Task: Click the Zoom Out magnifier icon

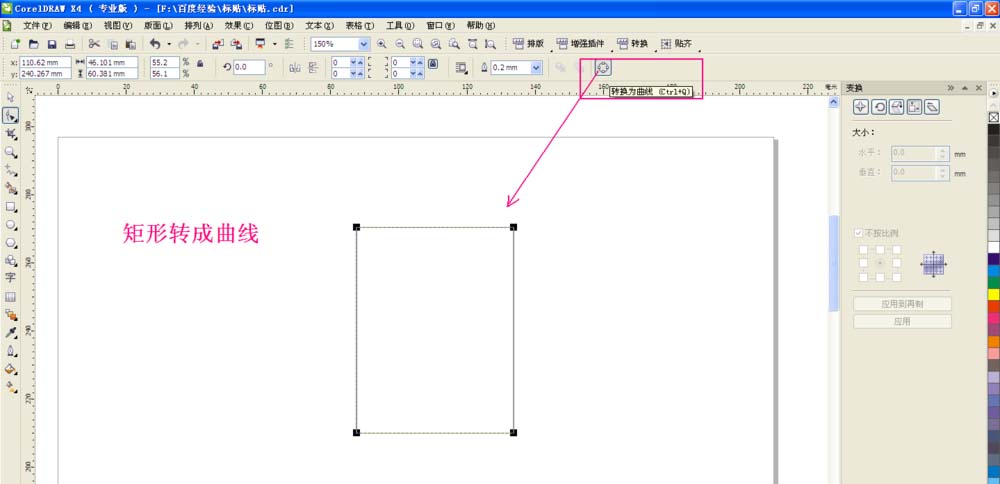Action: pyautogui.click(x=400, y=44)
